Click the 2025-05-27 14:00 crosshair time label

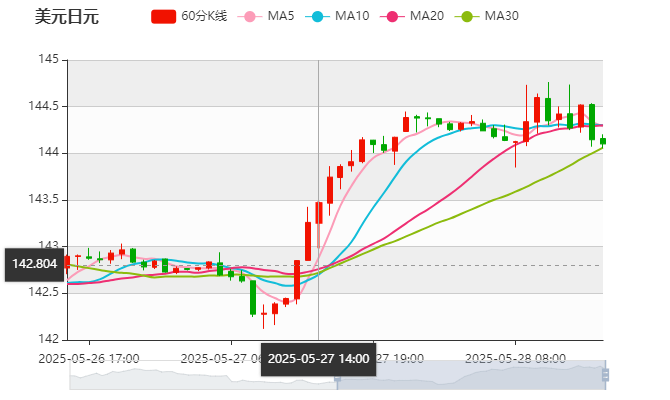click(318, 359)
